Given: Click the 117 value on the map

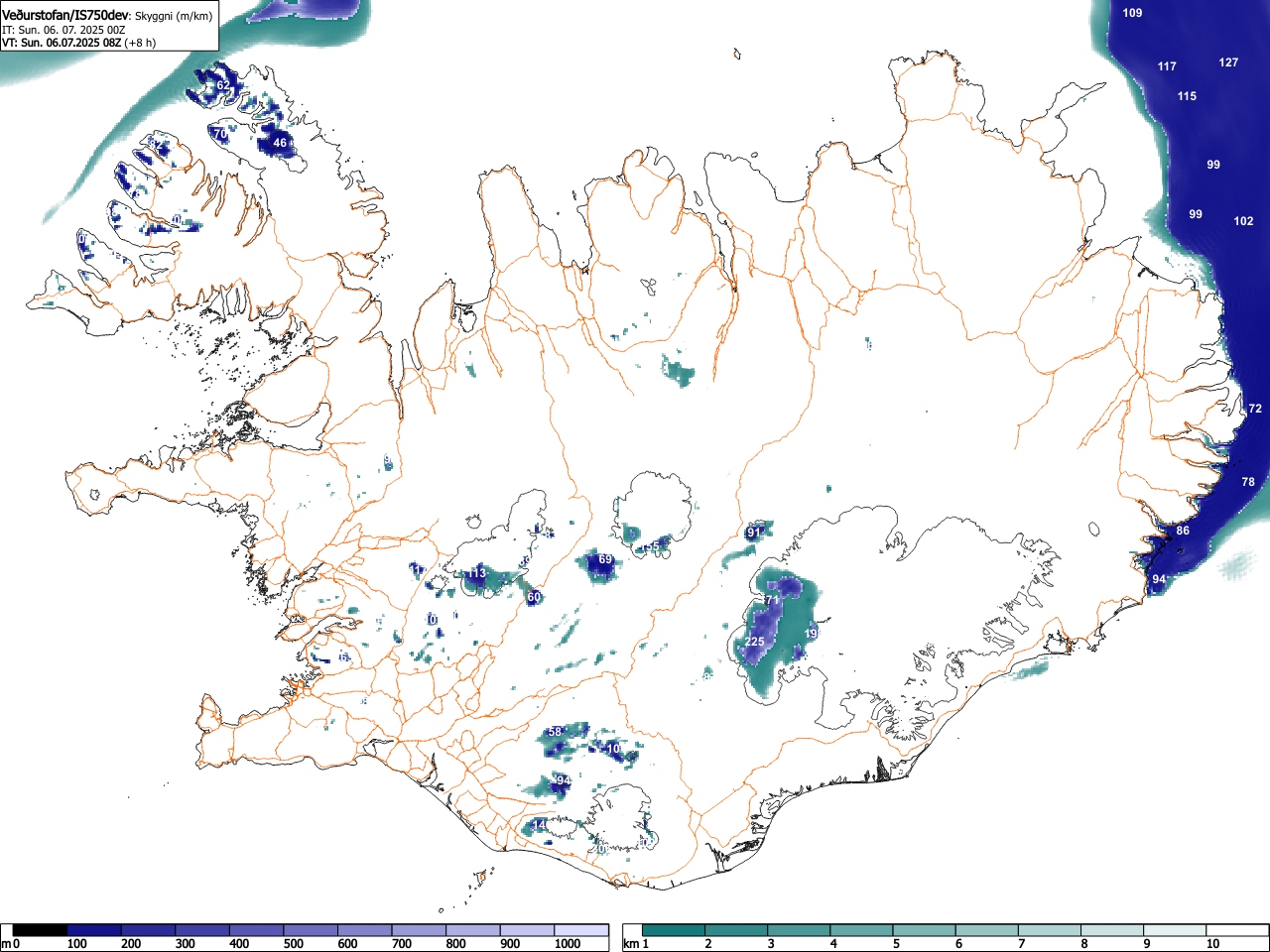Looking at the screenshot, I should pos(1167,66).
